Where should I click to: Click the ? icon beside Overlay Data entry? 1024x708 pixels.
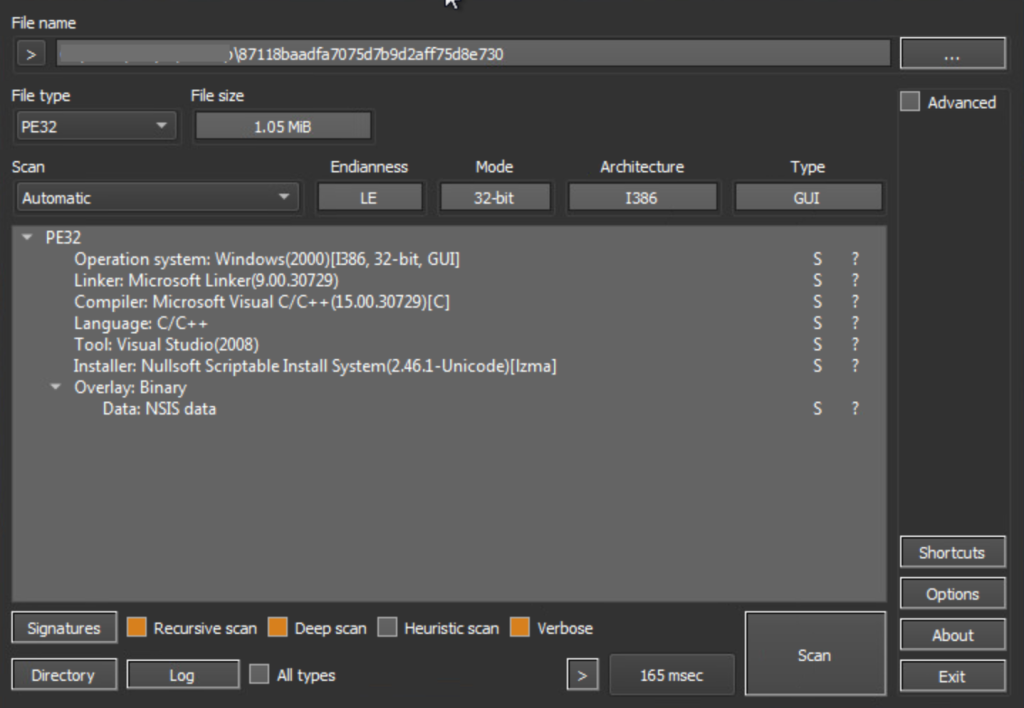click(856, 408)
